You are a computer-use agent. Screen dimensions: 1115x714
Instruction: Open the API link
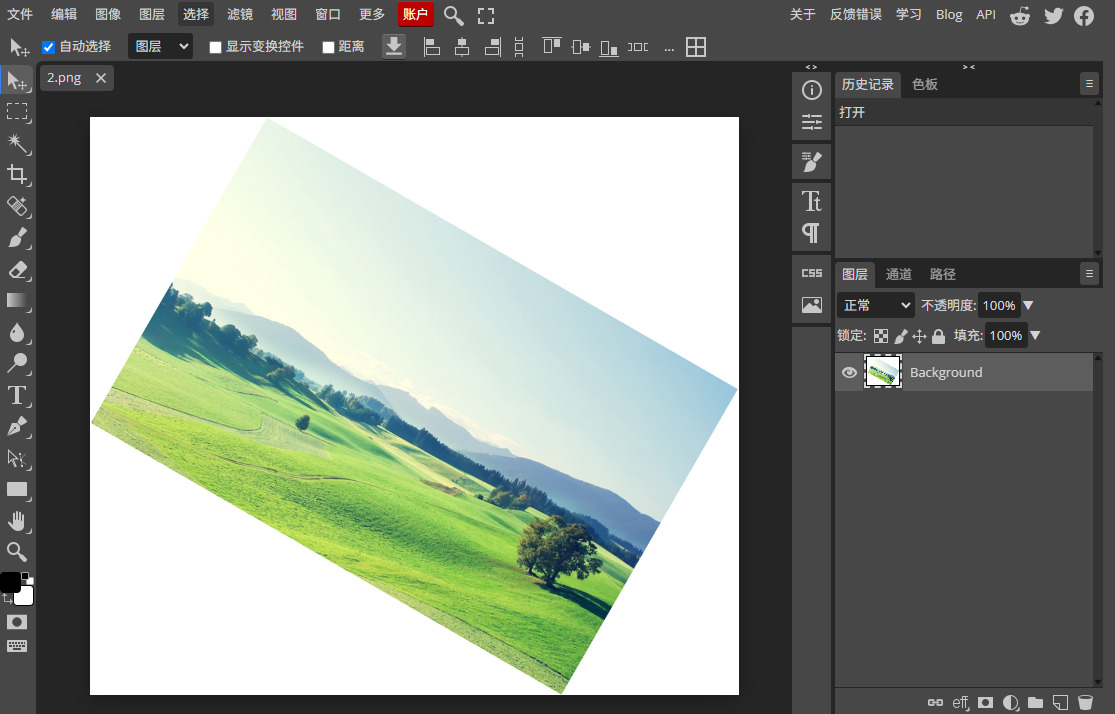pos(986,14)
